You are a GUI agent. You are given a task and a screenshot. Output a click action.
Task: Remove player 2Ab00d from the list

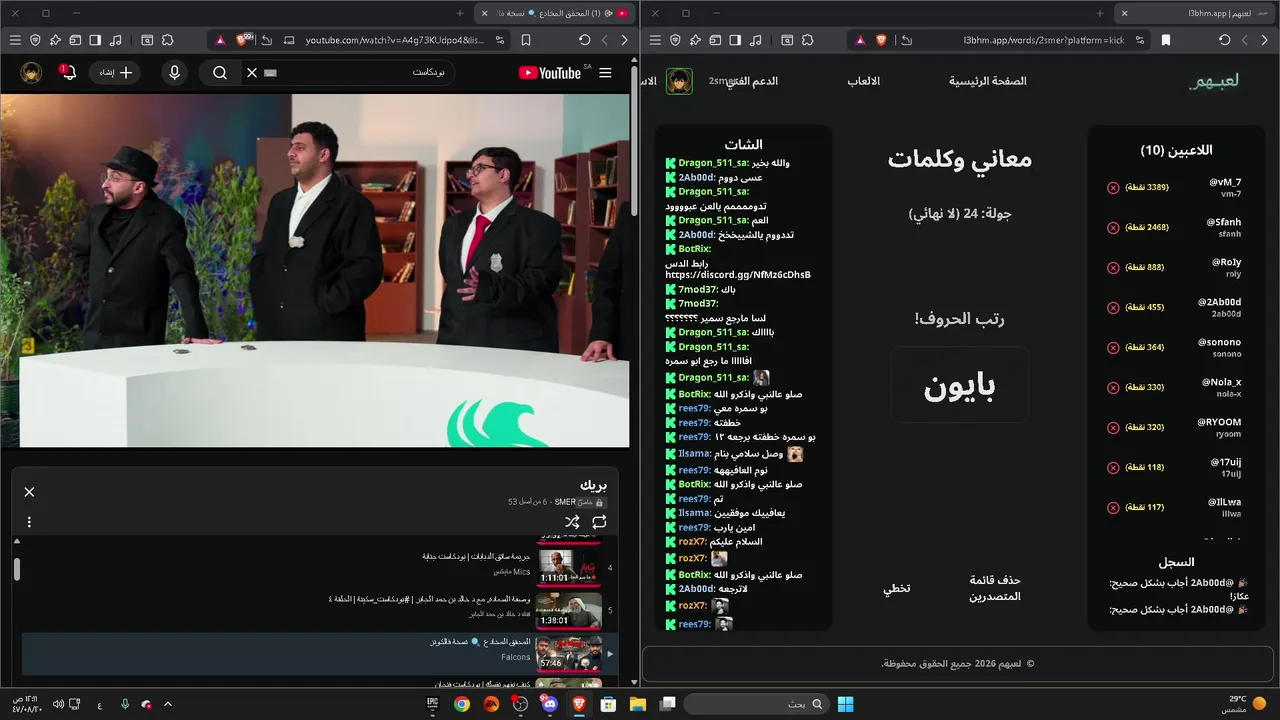1113,308
